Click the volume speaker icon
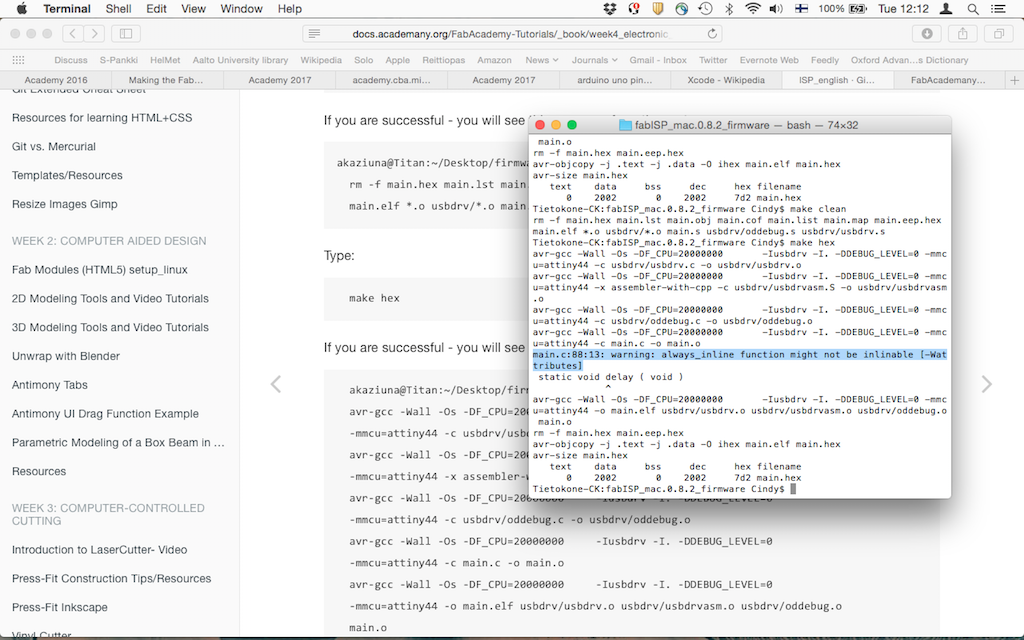Viewport: 1024px width, 640px height. (x=776, y=8)
